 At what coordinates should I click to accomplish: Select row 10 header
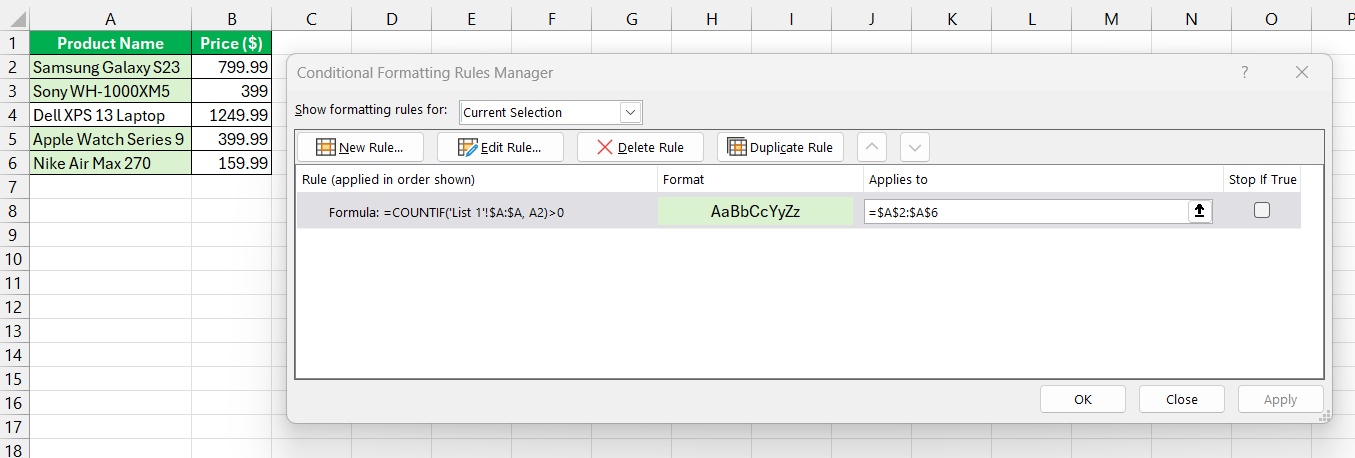[x=14, y=259]
